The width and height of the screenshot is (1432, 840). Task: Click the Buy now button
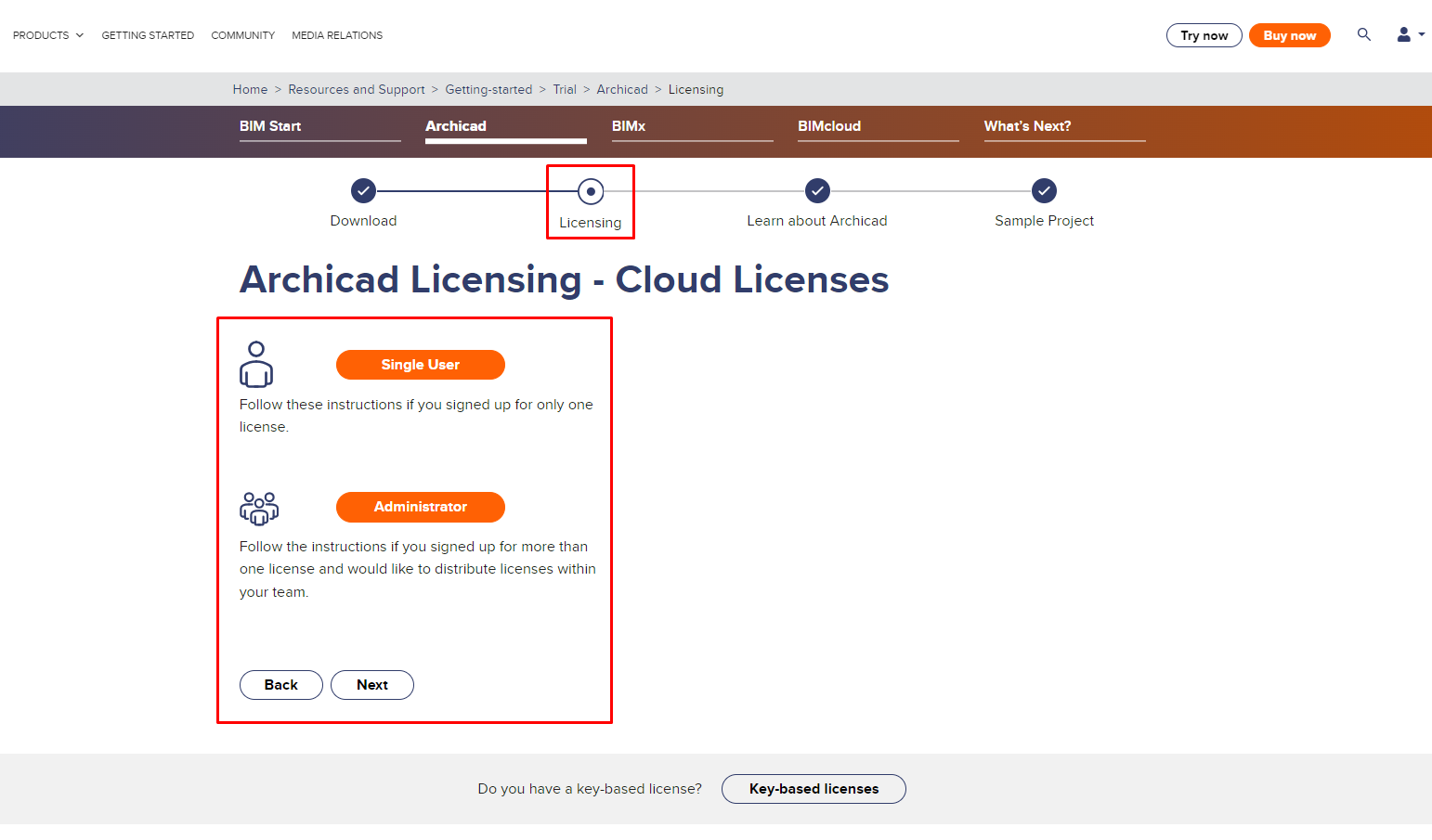click(x=1289, y=35)
